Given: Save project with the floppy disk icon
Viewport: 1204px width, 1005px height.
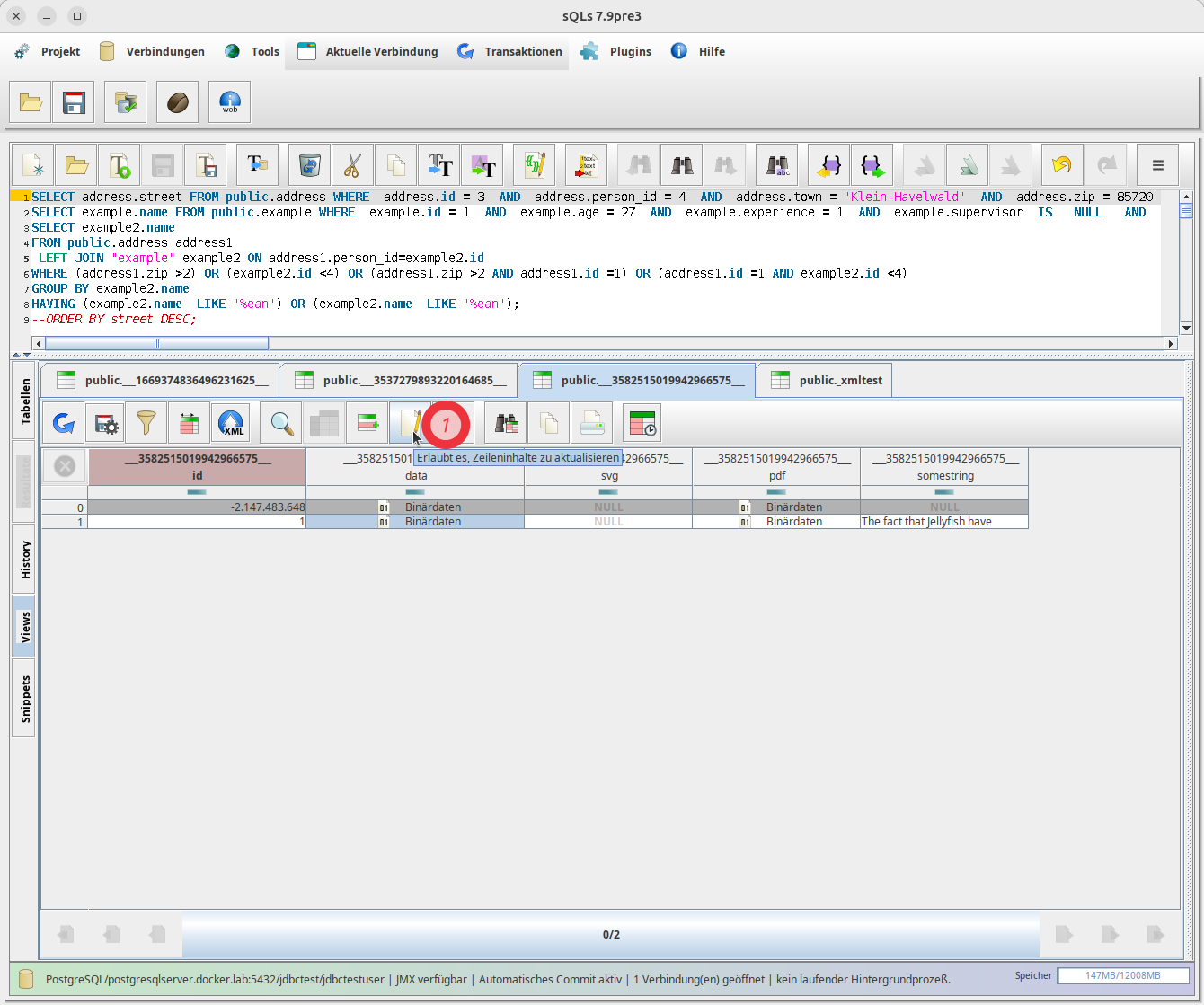Looking at the screenshot, I should 74,102.
